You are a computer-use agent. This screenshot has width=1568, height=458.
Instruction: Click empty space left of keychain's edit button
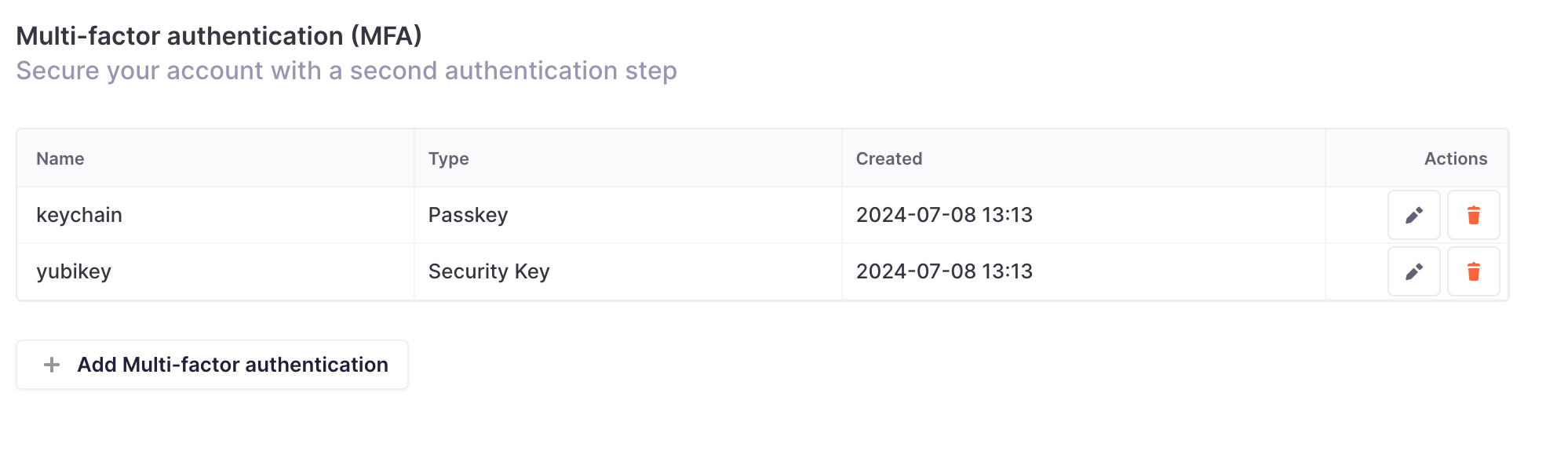point(1356,215)
